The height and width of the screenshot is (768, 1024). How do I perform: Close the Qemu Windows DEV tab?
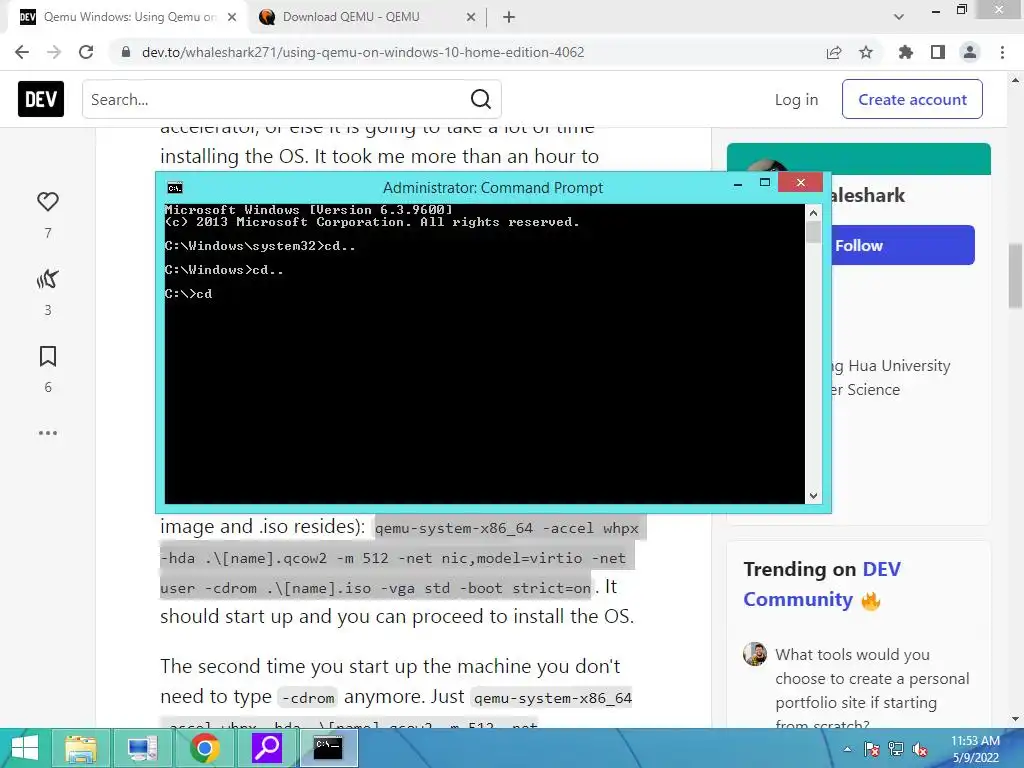(x=232, y=17)
